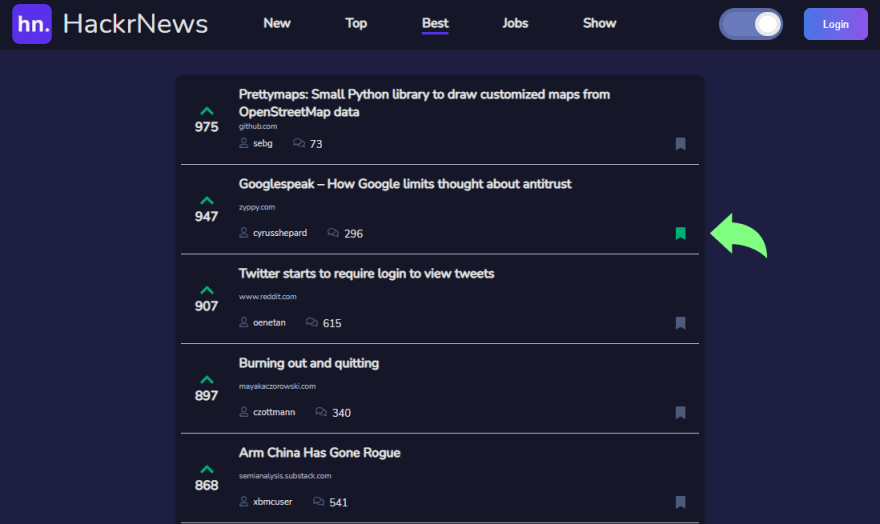
Task: Click the user icon beside czottmann
Action: 244,412
